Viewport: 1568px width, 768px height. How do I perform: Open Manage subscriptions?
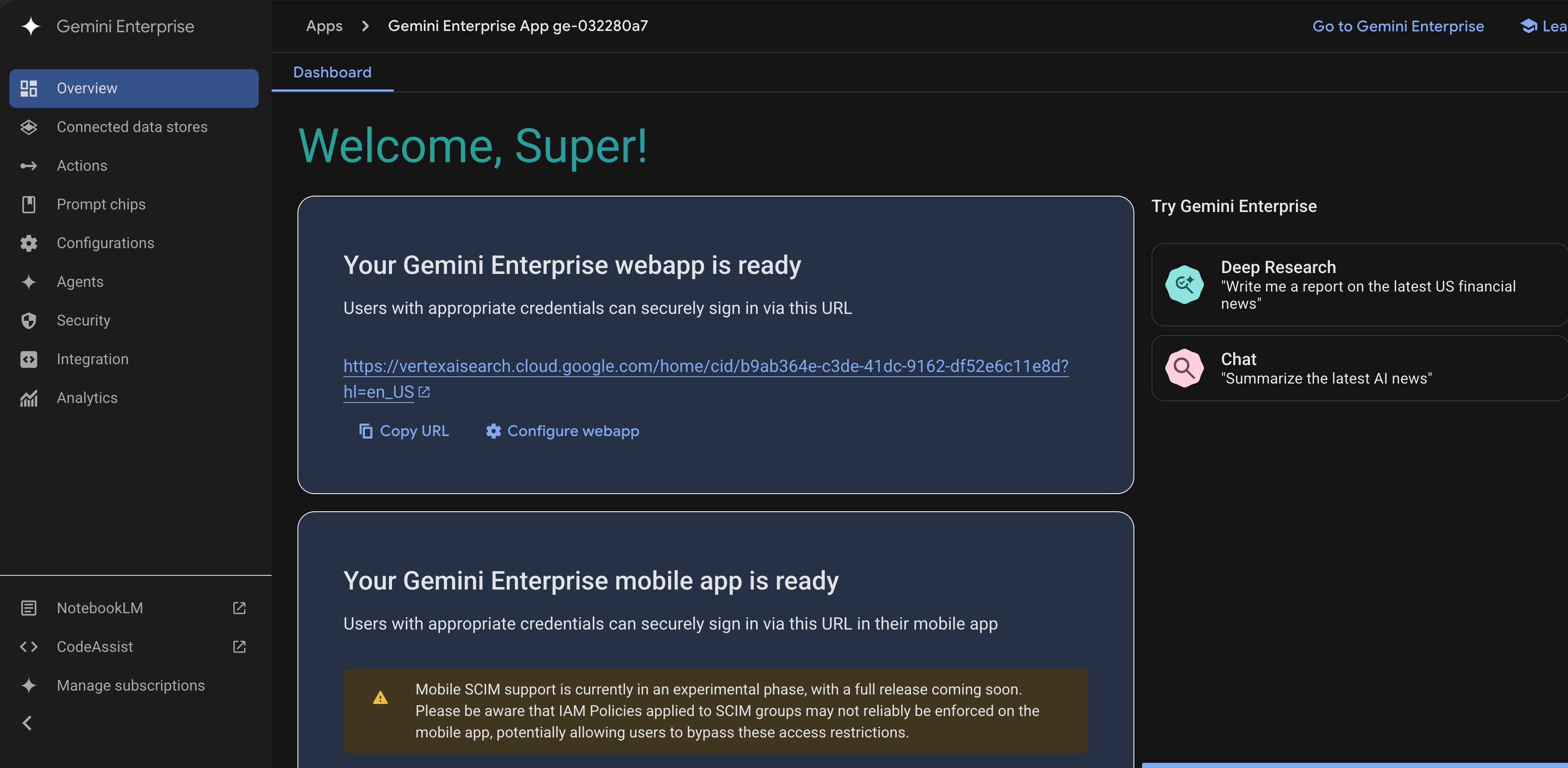(134, 685)
